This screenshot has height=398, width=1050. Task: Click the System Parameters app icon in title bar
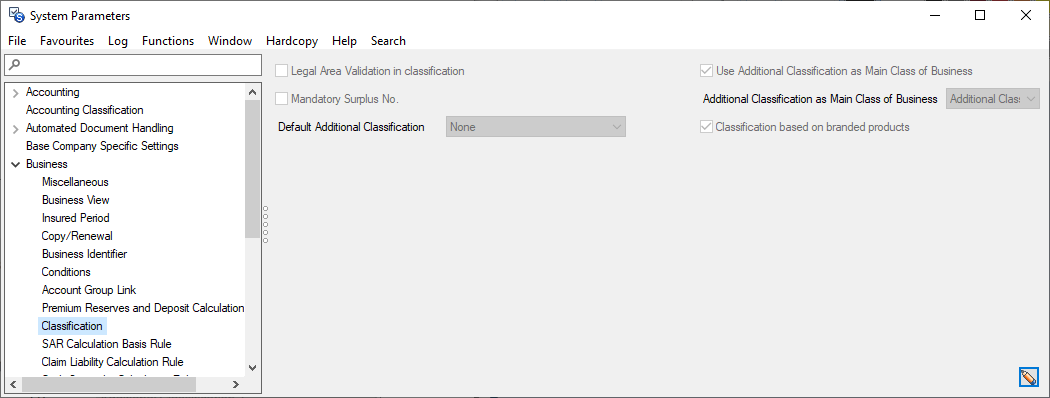tap(16, 15)
